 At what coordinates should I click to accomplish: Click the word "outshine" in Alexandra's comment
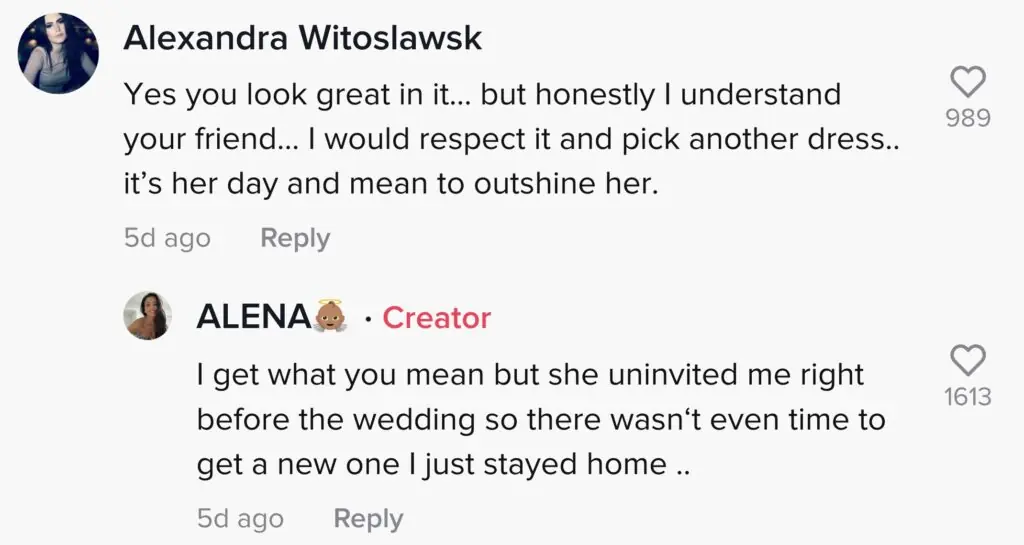pos(528,186)
